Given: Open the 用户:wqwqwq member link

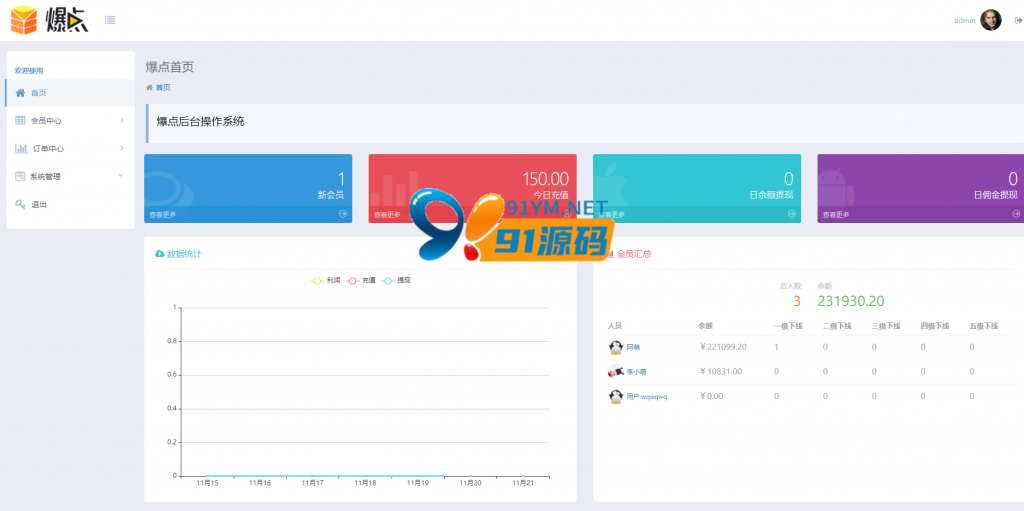Looking at the screenshot, I should coord(647,396).
